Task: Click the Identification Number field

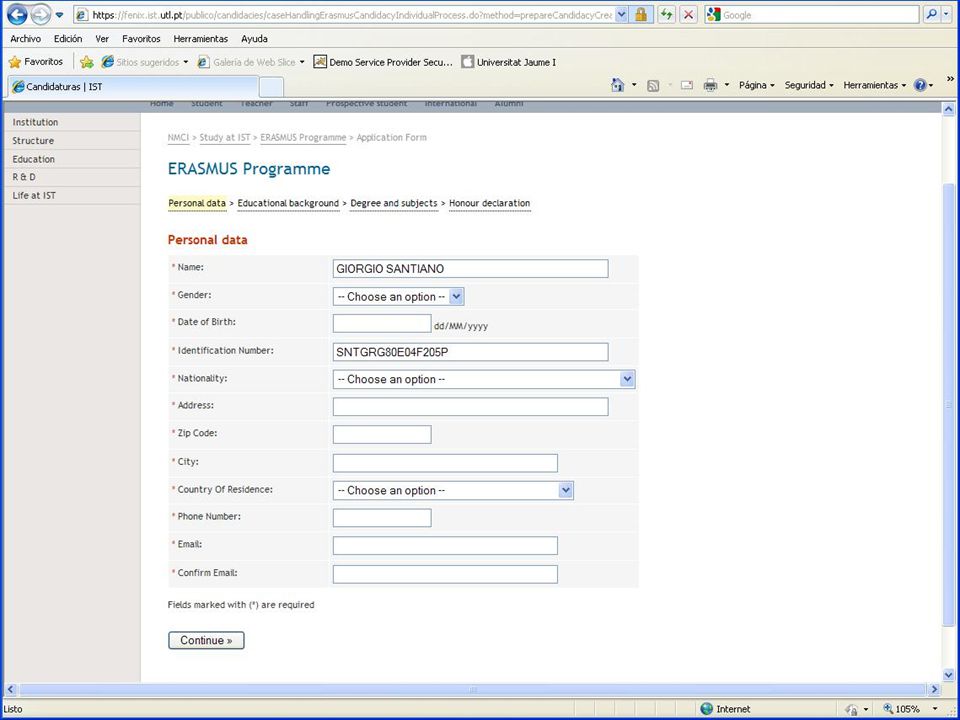Action: pyautogui.click(x=471, y=351)
